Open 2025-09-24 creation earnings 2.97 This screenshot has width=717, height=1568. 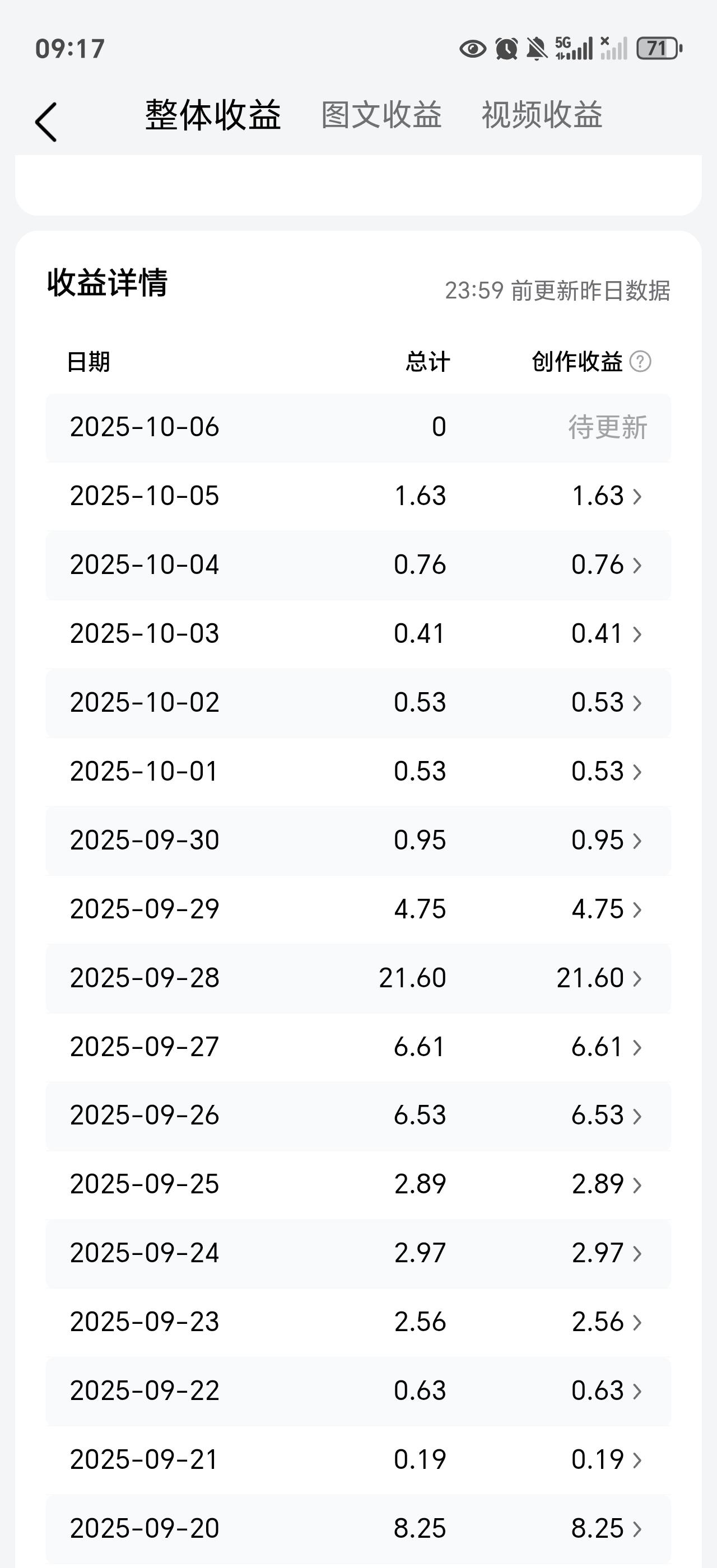(x=598, y=1253)
